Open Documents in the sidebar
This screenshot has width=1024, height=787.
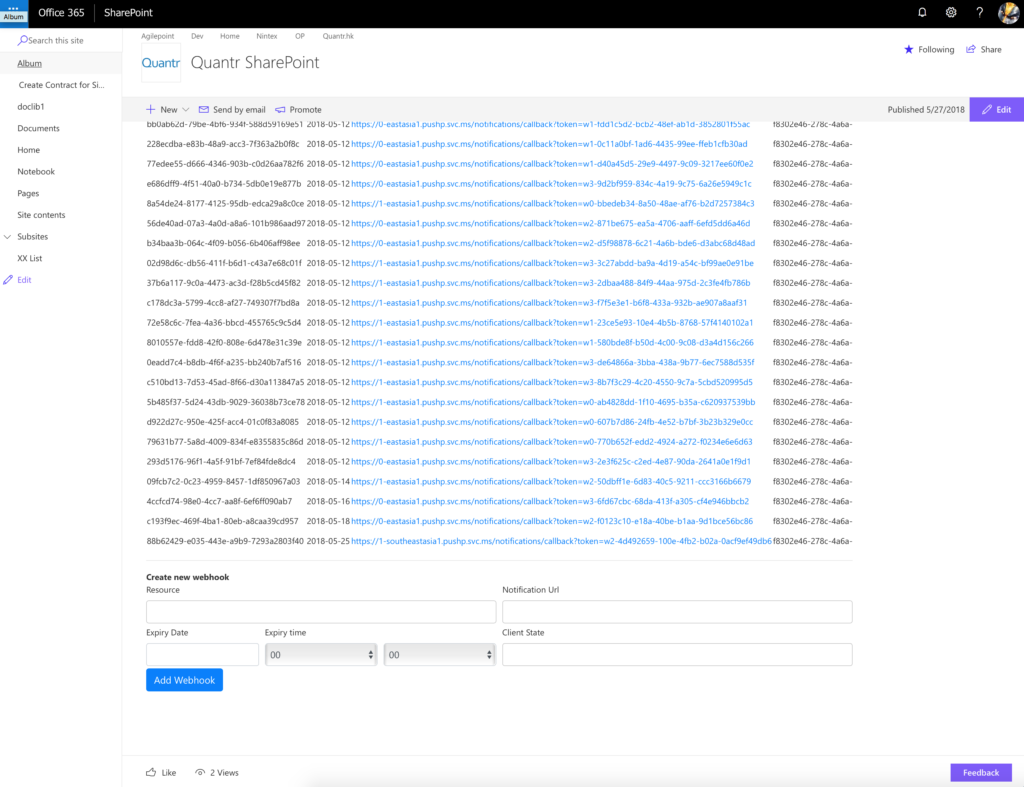coord(39,129)
